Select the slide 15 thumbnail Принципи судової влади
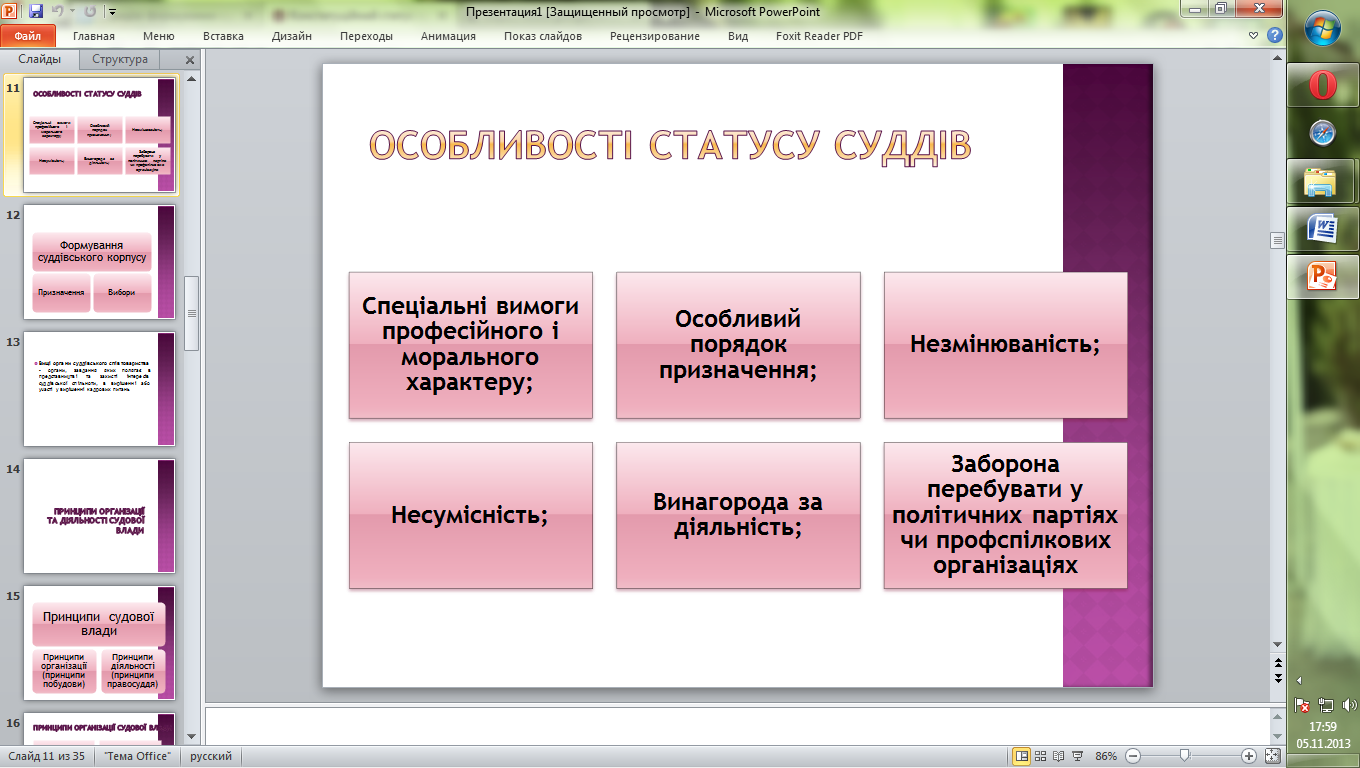1360x768 pixels. 99,643
